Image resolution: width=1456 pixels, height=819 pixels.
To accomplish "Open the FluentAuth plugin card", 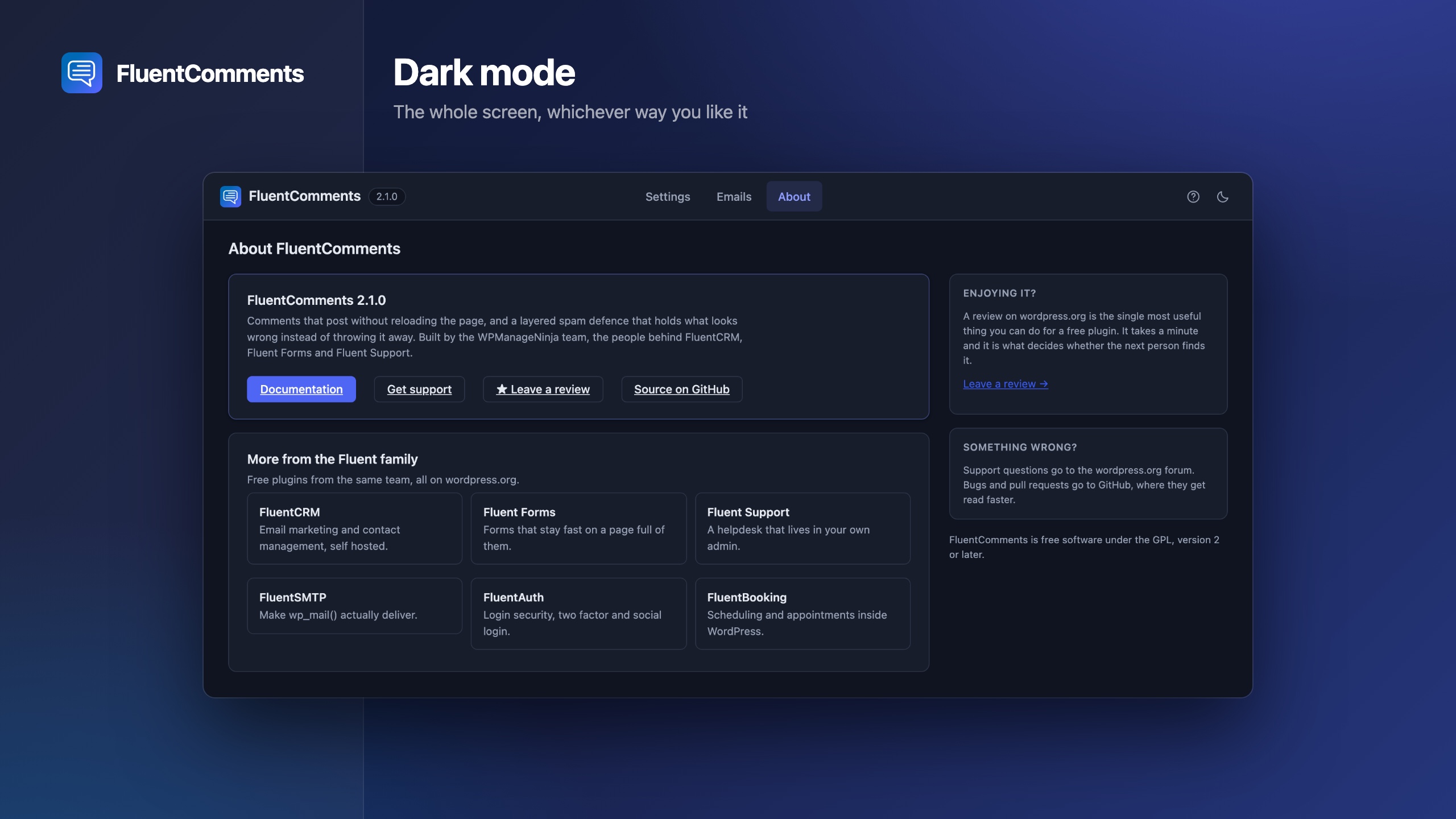I will [578, 614].
